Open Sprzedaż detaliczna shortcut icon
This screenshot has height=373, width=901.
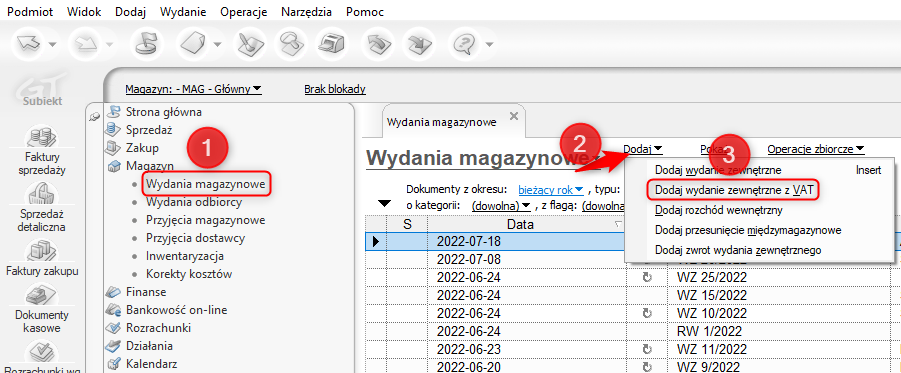point(42,193)
